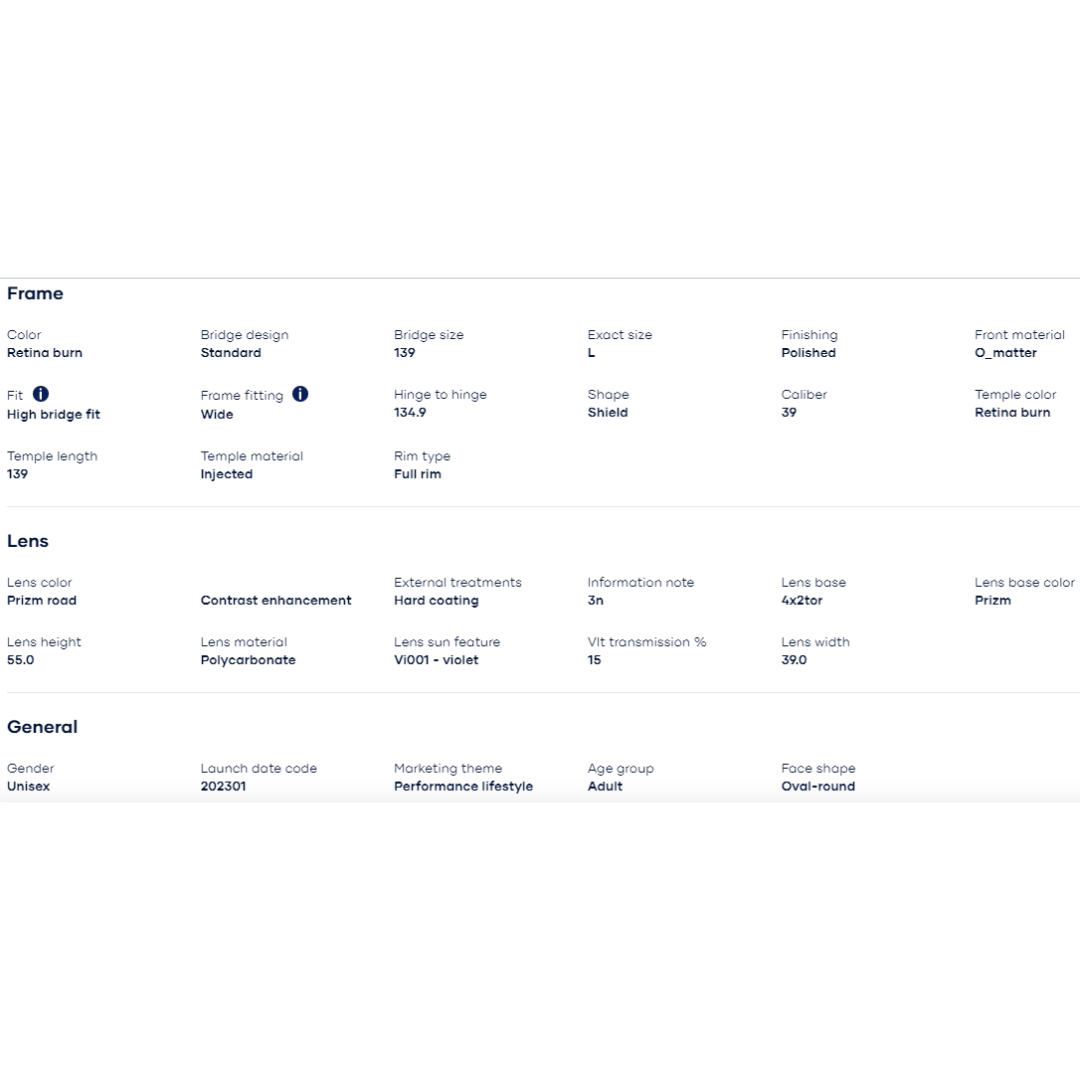Click the Lens section heading
This screenshot has width=1080, height=1080.
point(28,541)
